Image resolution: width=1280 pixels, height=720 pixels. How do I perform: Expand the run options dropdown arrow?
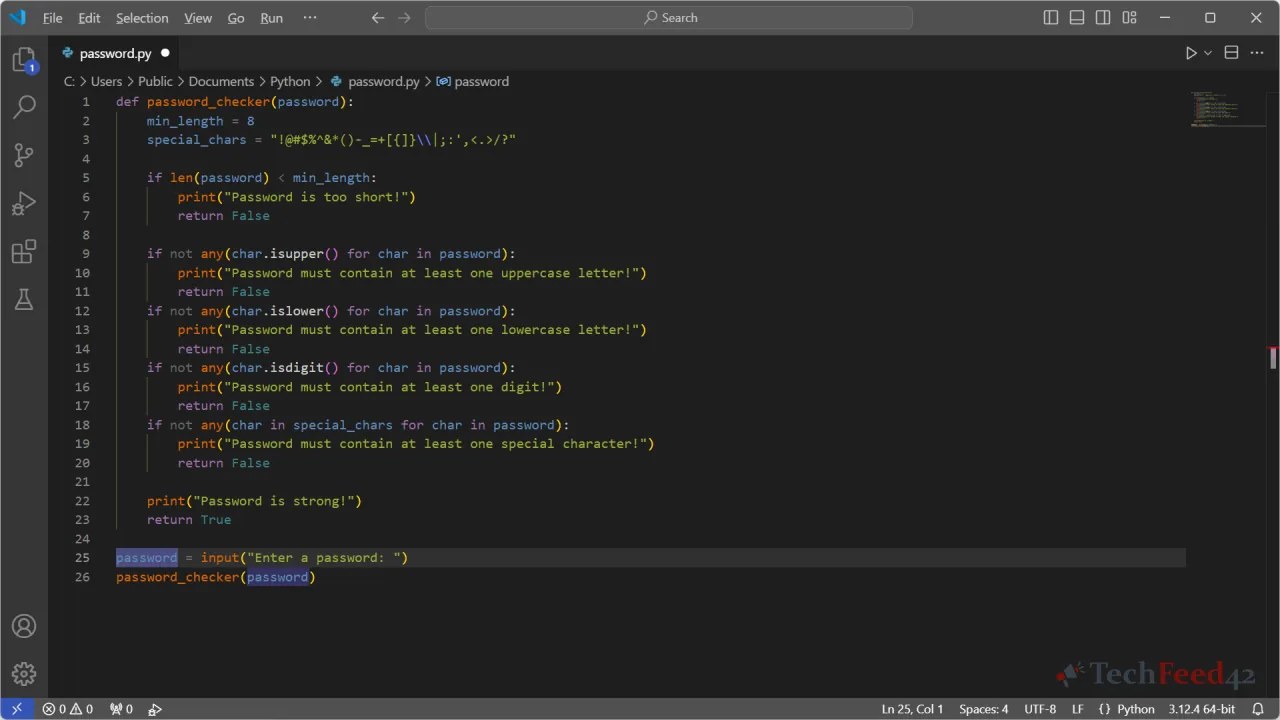[x=1208, y=53]
